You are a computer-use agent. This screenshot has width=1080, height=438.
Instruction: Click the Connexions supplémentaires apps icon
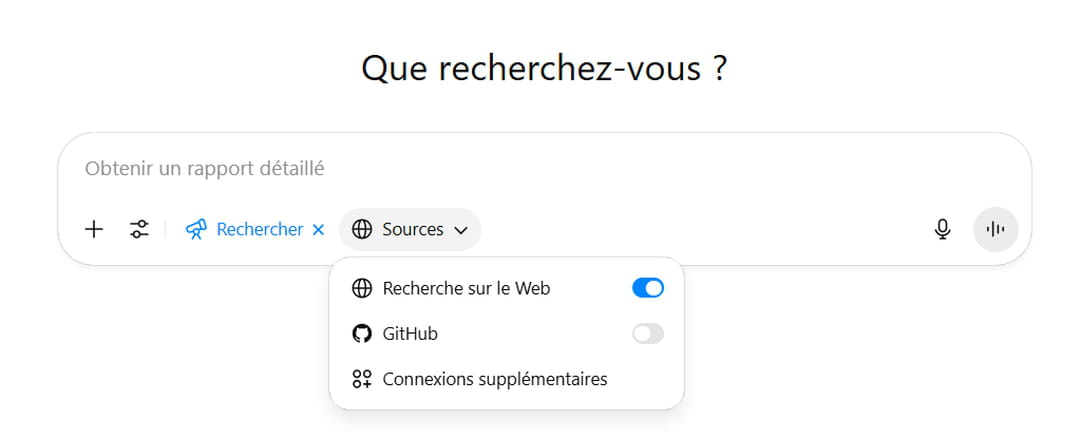362,379
